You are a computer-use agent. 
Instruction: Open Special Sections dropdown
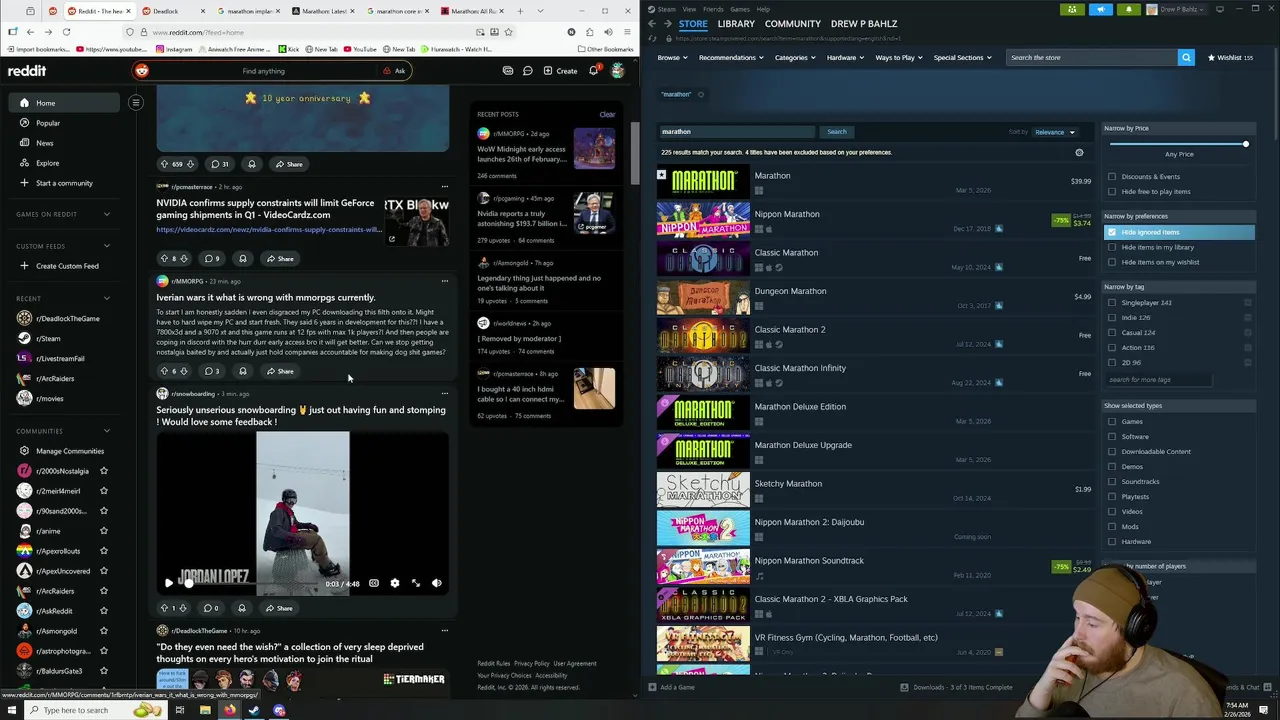click(962, 57)
